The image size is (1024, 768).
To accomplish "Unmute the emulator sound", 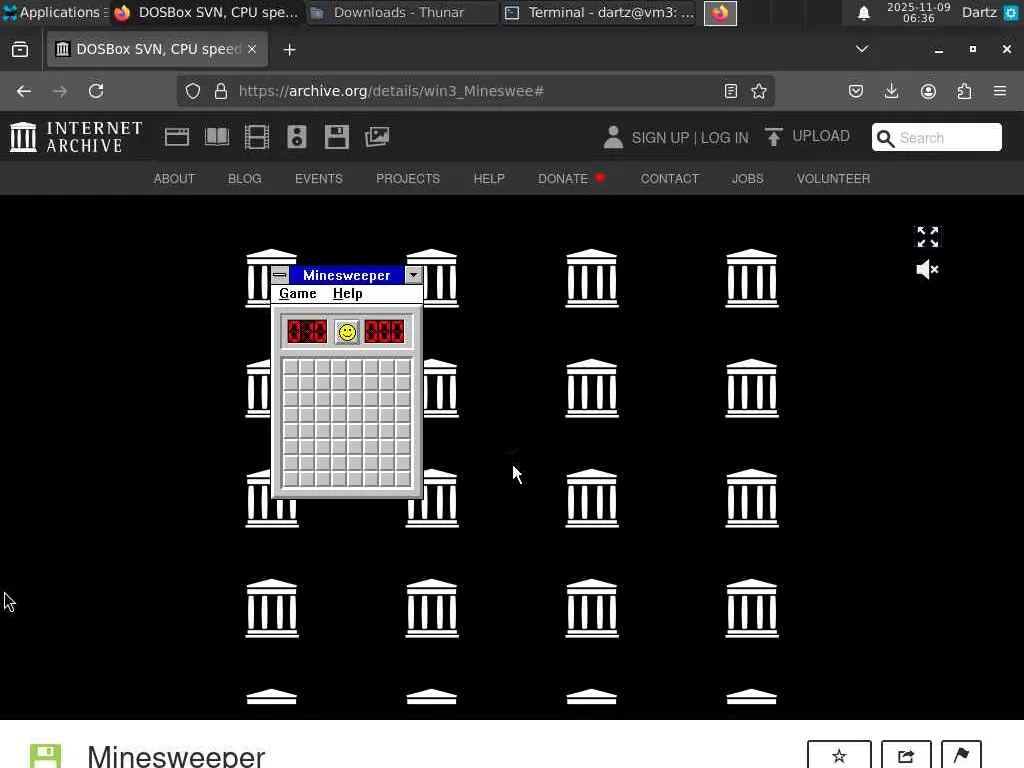I will pyautogui.click(x=927, y=269).
